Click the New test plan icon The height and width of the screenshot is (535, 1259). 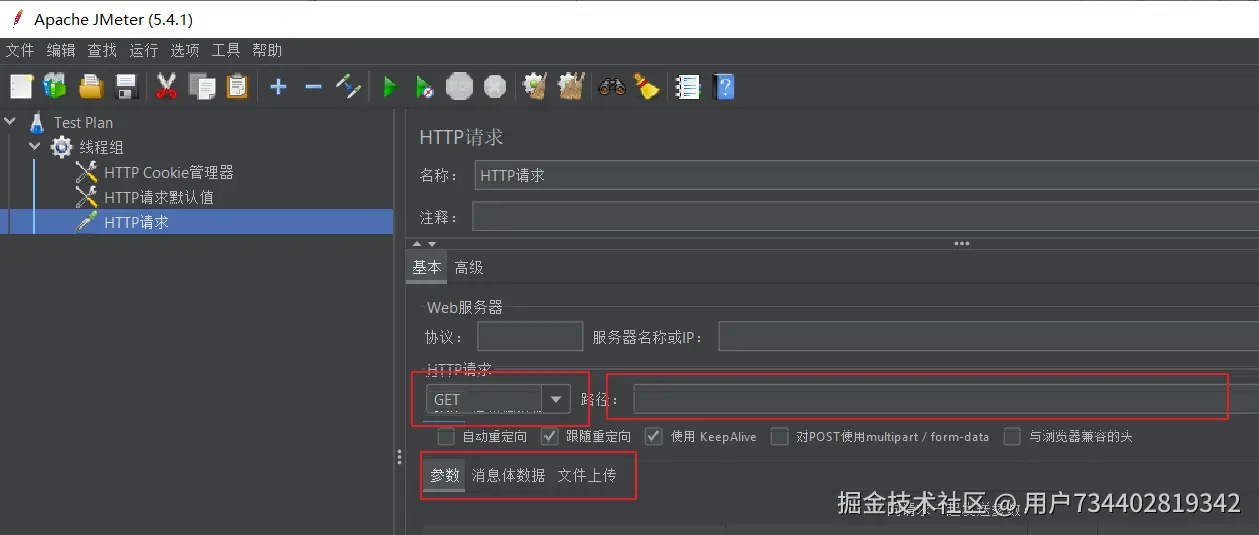[21, 87]
